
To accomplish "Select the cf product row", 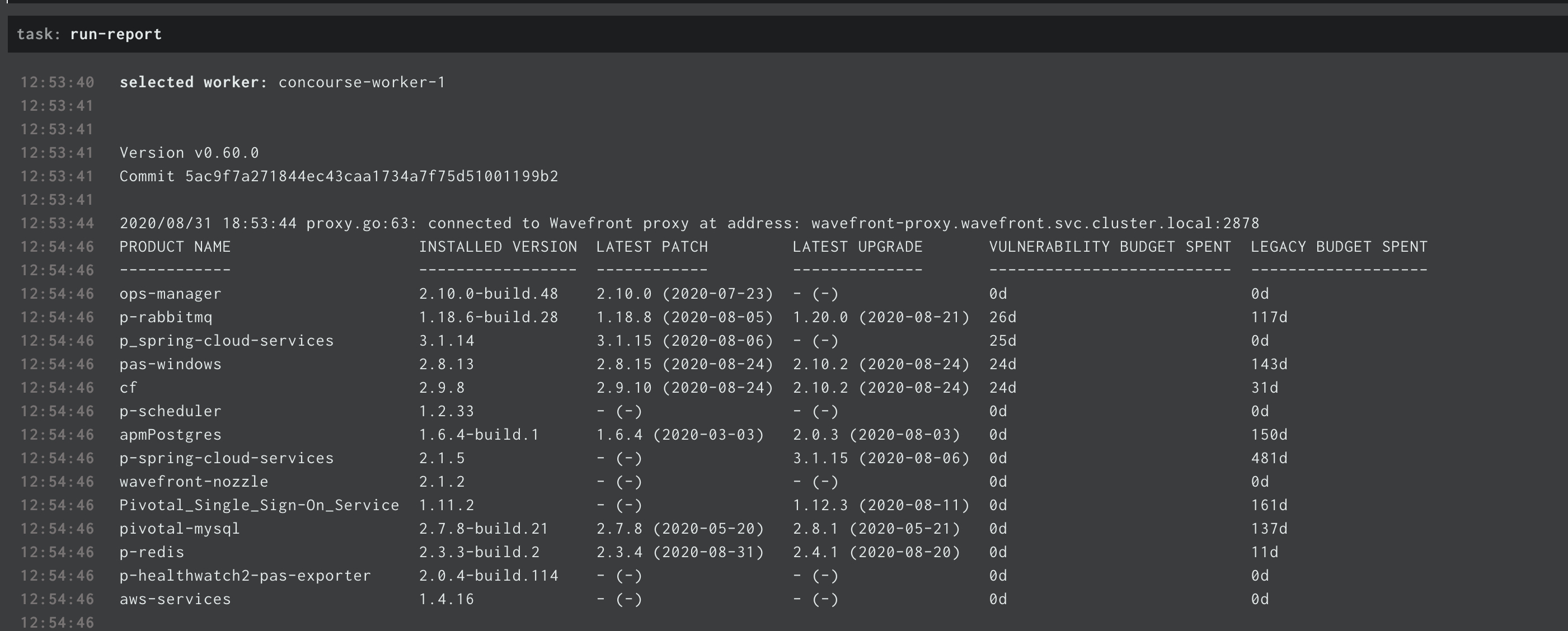I will pos(129,387).
